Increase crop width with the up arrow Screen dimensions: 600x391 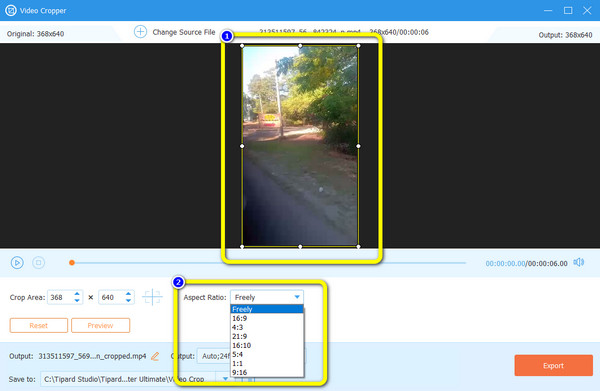77,294
